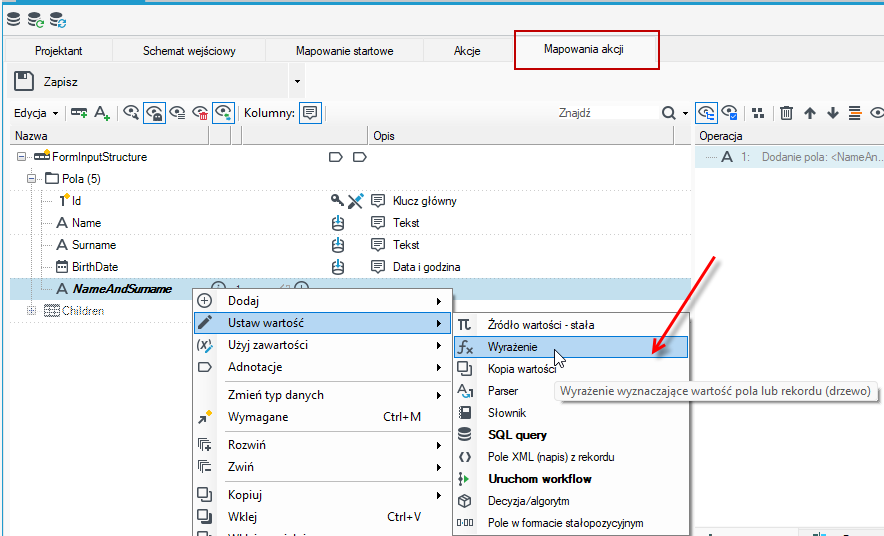The height and width of the screenshot is (536, 884).
Task: Click the key icon in the Id row
Action: (x=337, y=200)
